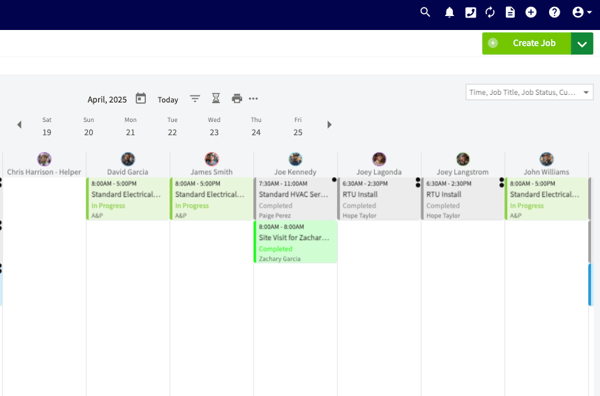Screen dimensions: 600x396
Task: Open the document page icon
Action: [510, 13]
